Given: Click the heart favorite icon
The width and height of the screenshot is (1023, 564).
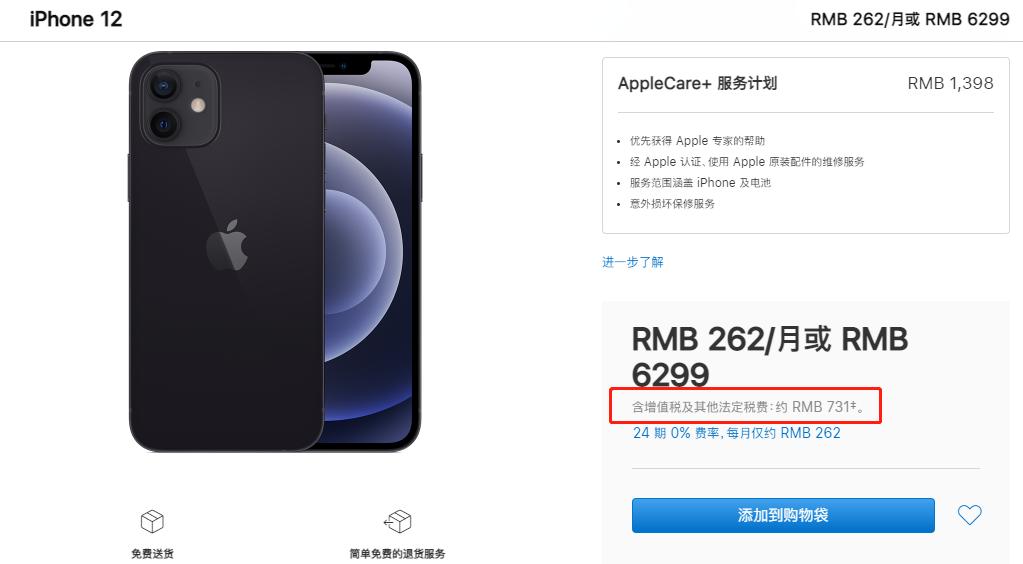Looking at the screenshot, I should point(970,515).
